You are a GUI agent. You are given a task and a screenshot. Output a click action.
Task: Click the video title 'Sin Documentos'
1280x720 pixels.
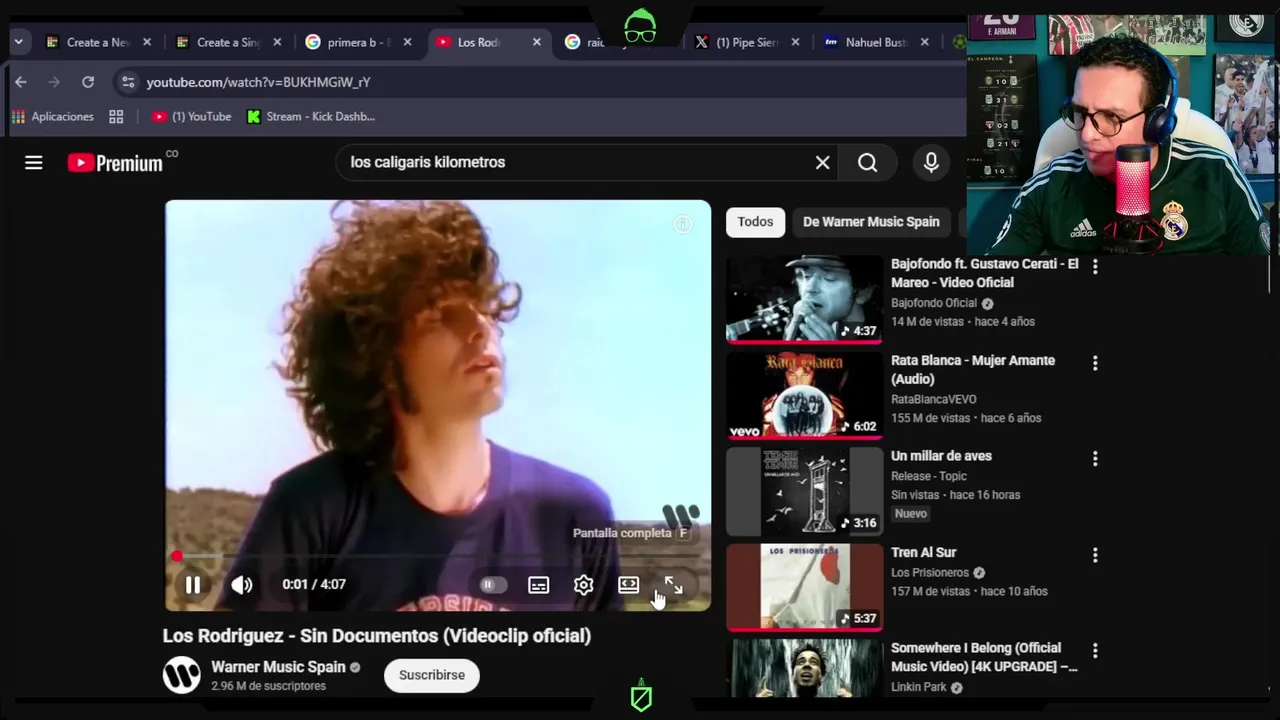(x=377, y=636)
